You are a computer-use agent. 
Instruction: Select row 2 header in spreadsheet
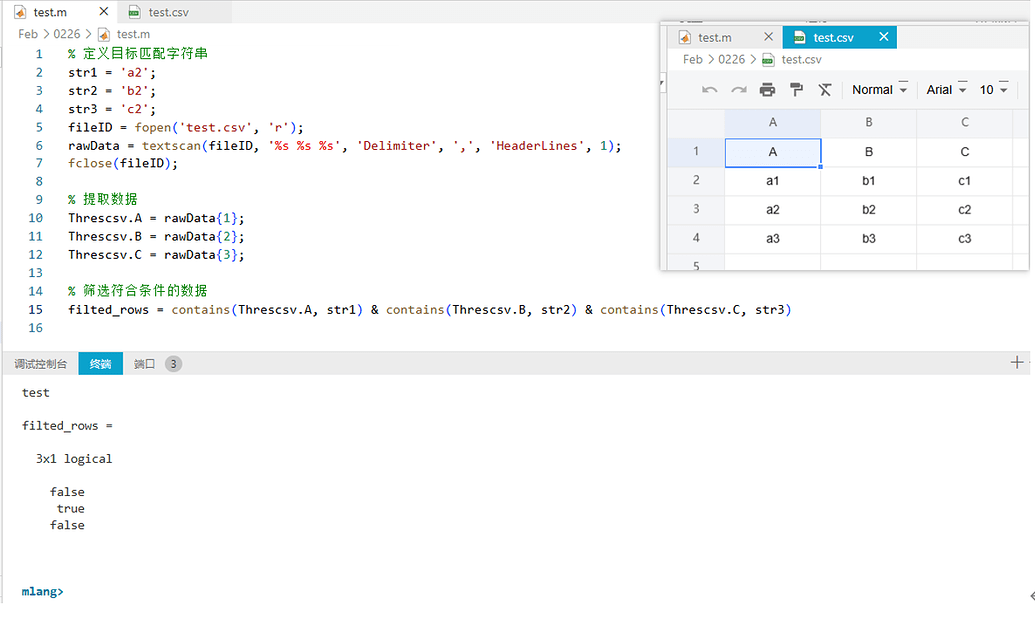click(696, 180)
